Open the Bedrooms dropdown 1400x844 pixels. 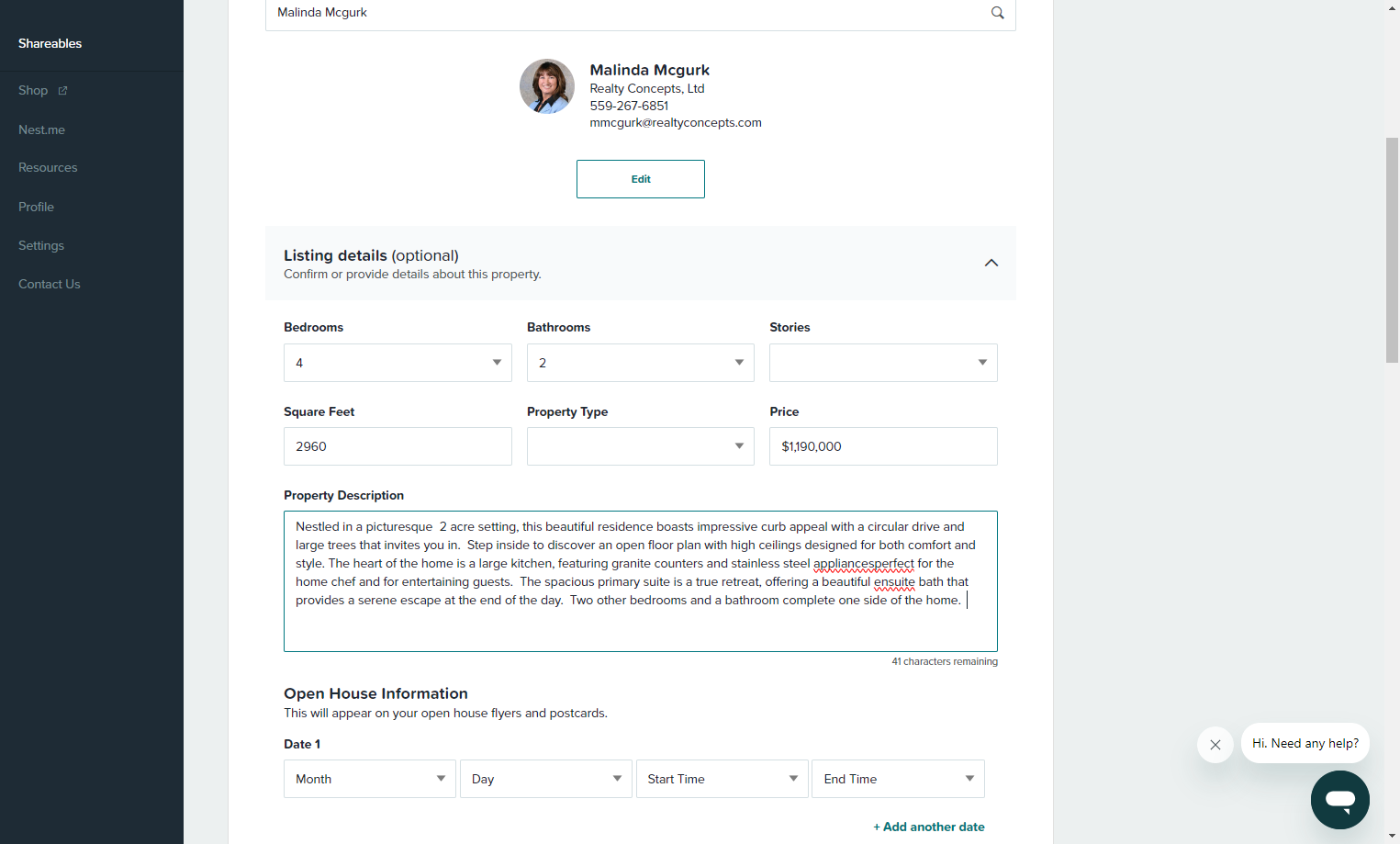(398, 363)
